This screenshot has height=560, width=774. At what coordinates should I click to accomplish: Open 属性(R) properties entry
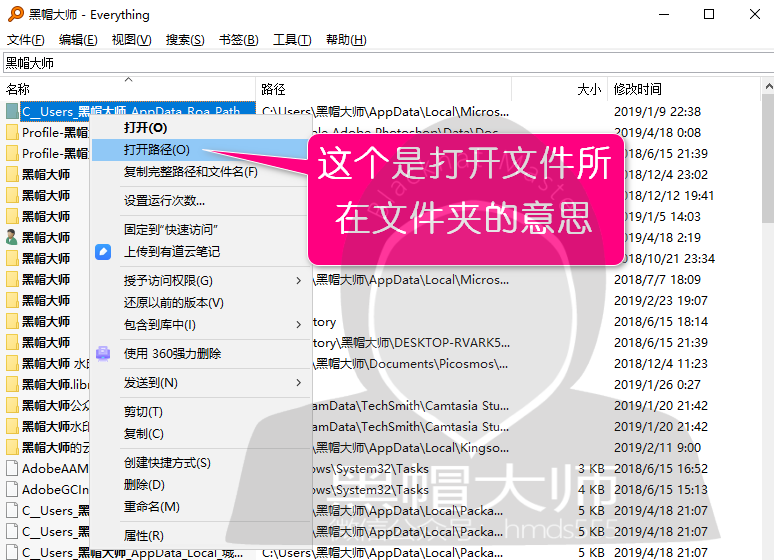tap(199, 536)
